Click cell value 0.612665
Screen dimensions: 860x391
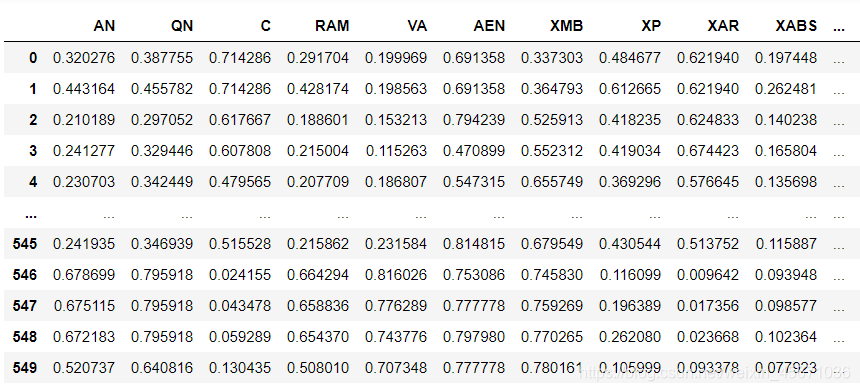[x=630, y=89]
